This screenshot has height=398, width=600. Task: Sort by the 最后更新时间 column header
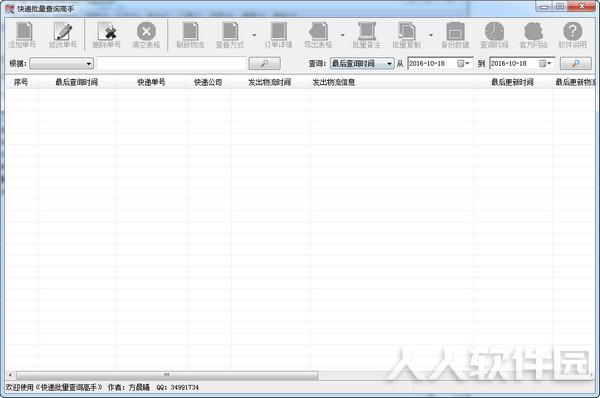click(x=513, y=82)
